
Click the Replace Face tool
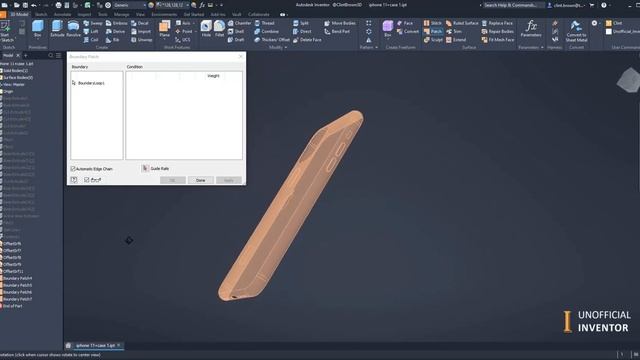(497, 23)
